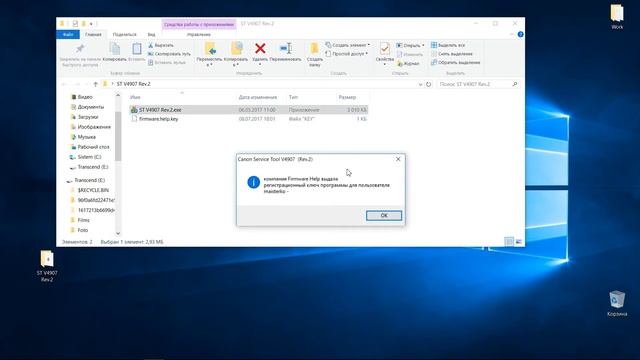Screen dimensions: 640x360
Task: Click the address bar path ST V4907 Rev.2
Action: coord(133,84)
